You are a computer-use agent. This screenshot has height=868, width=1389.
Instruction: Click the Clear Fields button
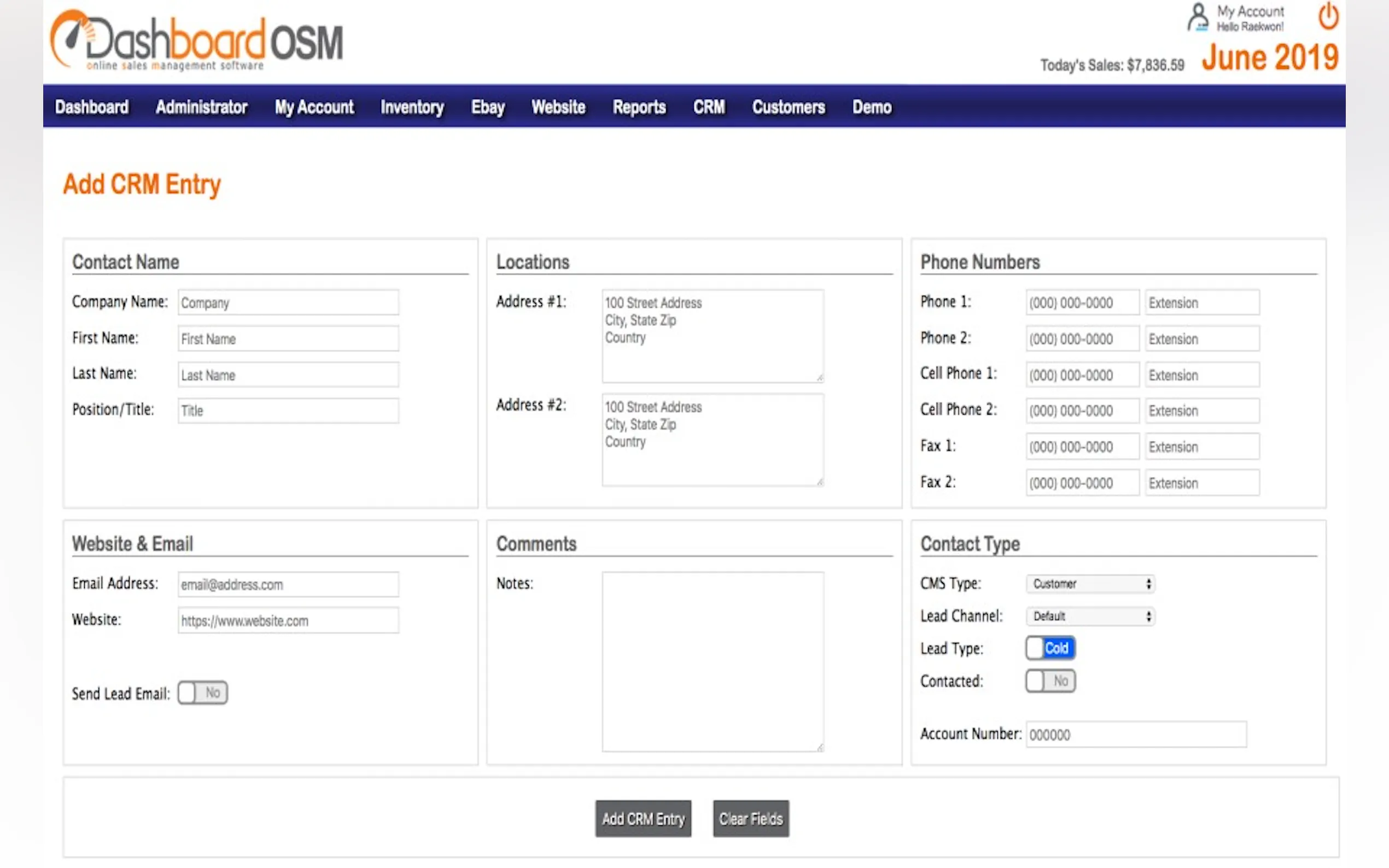point(750,819)
